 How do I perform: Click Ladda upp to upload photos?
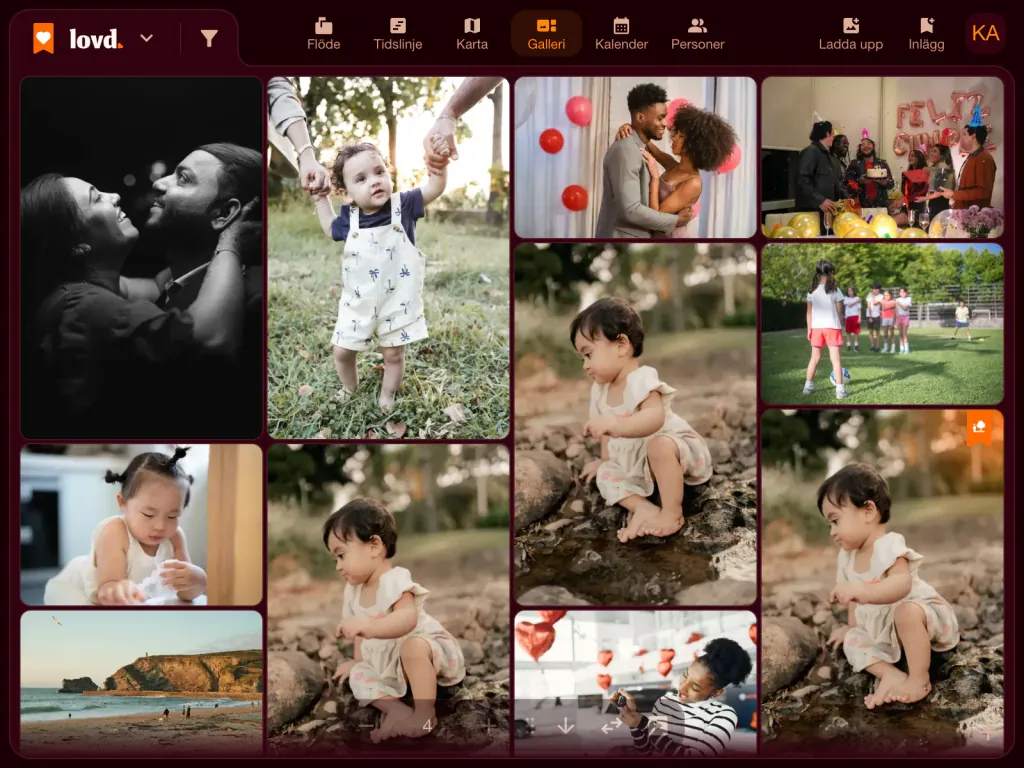click(850, 34)
